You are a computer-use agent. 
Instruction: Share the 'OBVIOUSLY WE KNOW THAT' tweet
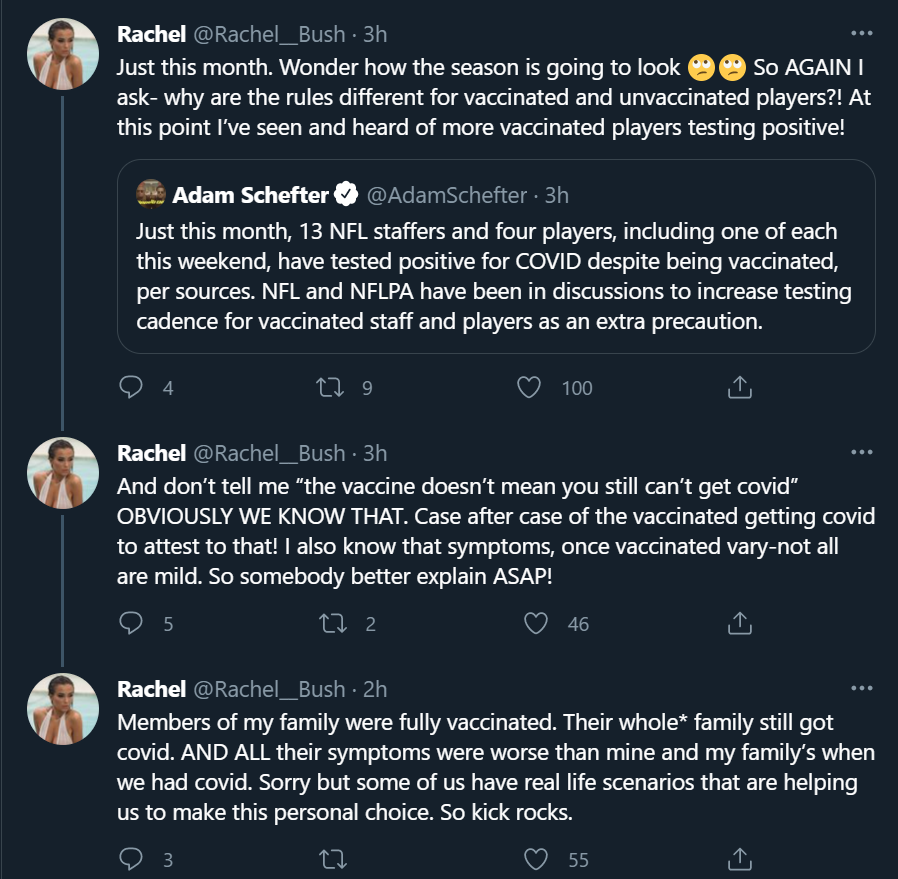point(739,623)
